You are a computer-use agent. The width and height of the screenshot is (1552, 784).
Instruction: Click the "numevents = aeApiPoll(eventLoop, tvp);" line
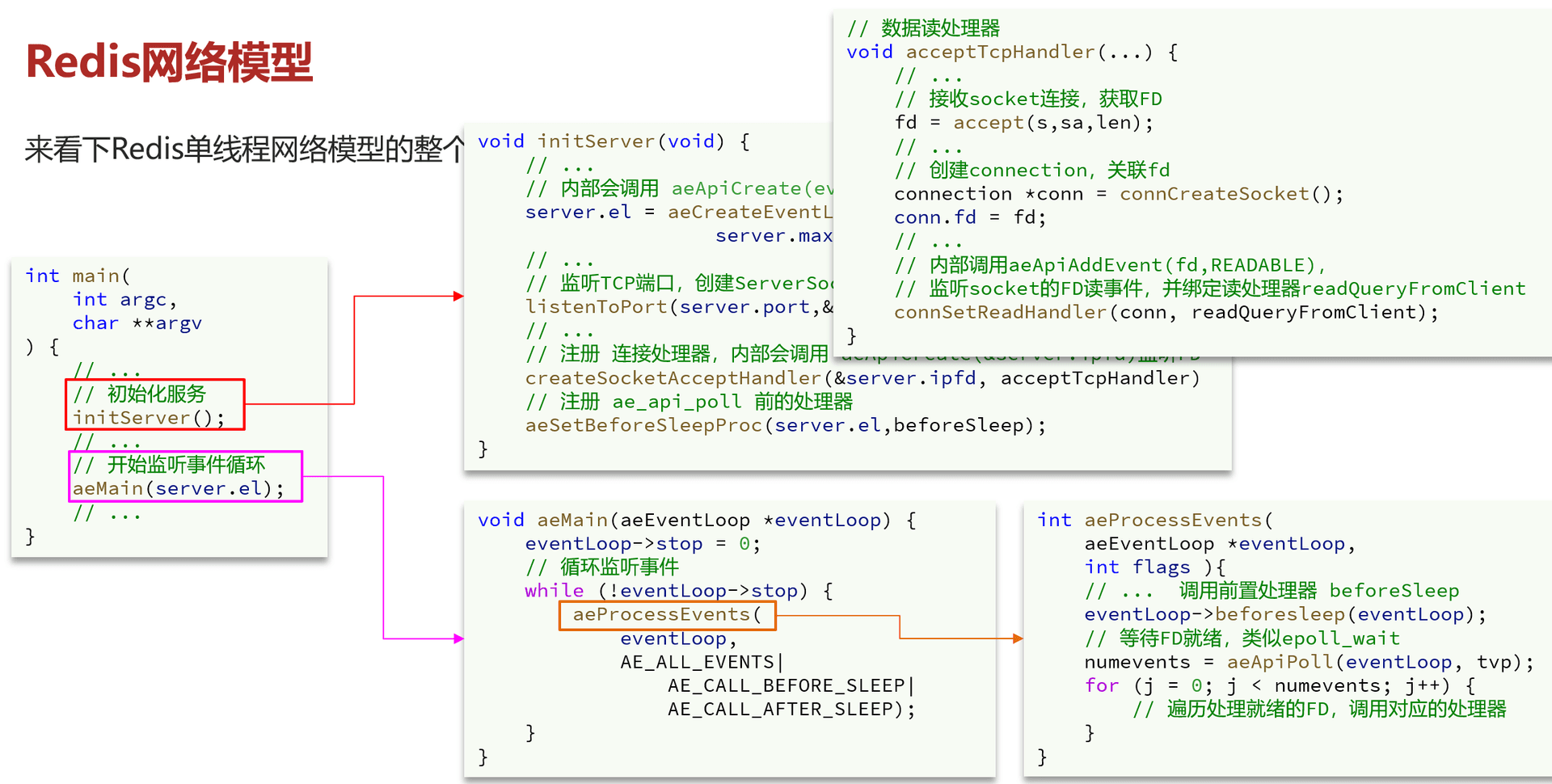[x=1309, y=662]
